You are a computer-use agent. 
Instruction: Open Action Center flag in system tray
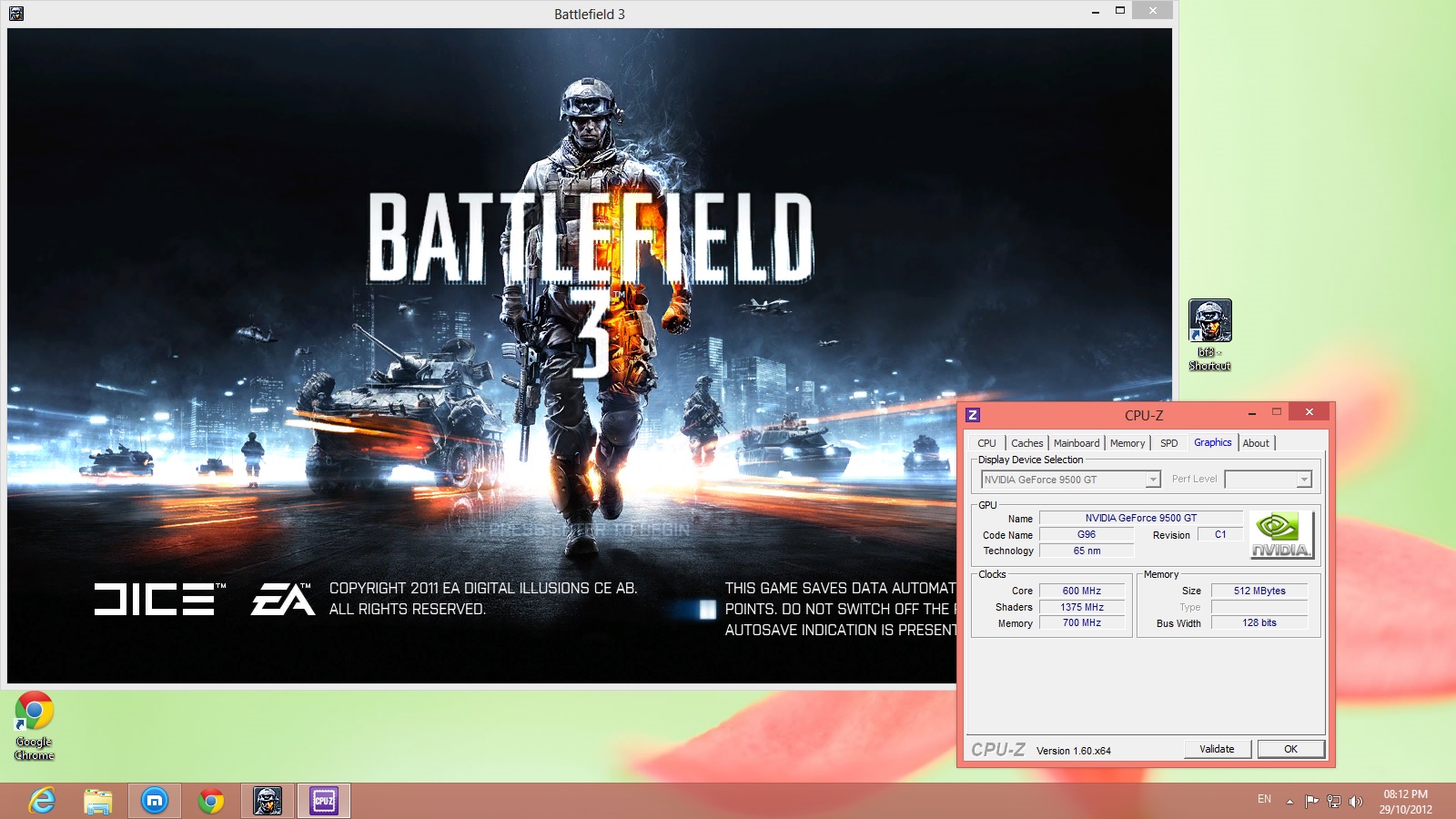[1311, 802]
